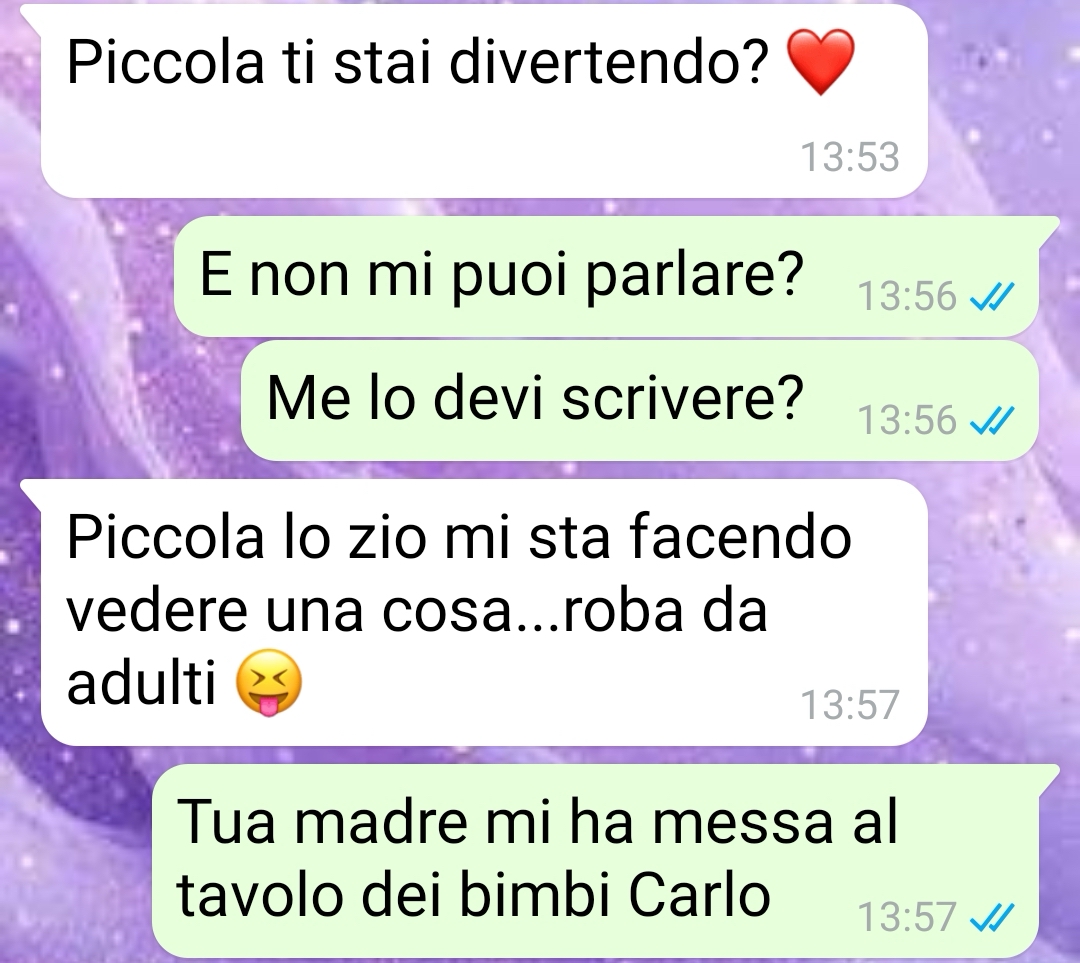Viewport: 1080px width, 963px height.
Task: Tap read receipt ticks on 'E non mi puoi parlare?'
Action: (991, 297)
